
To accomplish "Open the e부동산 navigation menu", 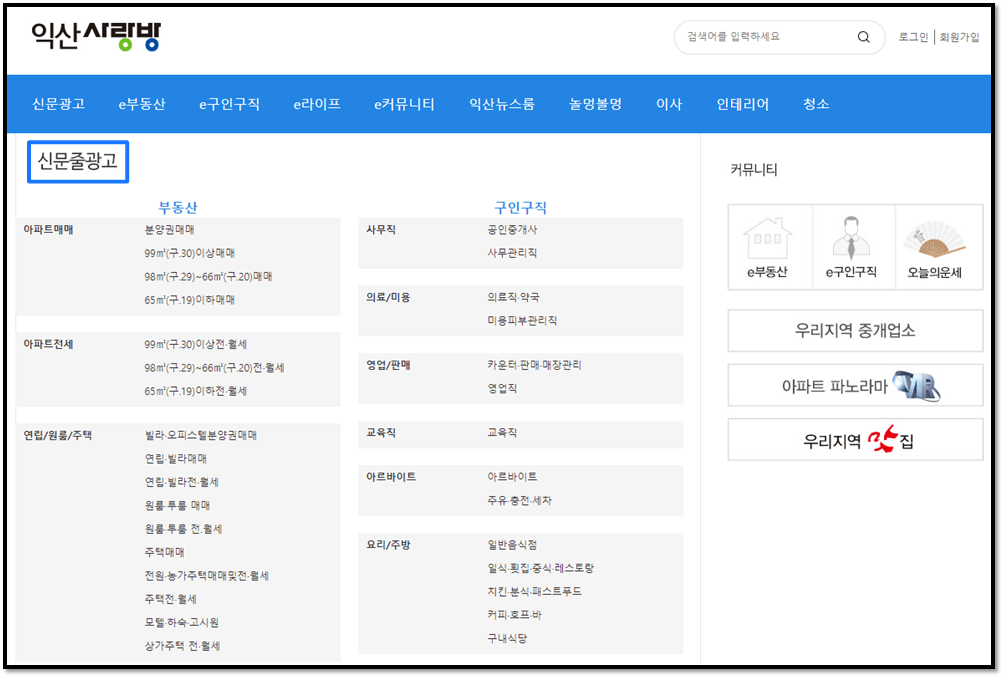I will click(x=142, y=104).
